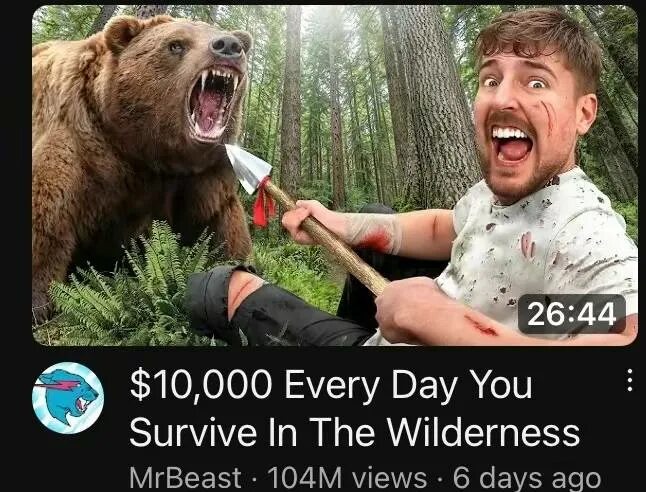Viewport: 646px width, 492px height.
Task: Click the "6 days ago" upload date
Action: [x=527, y=478]
